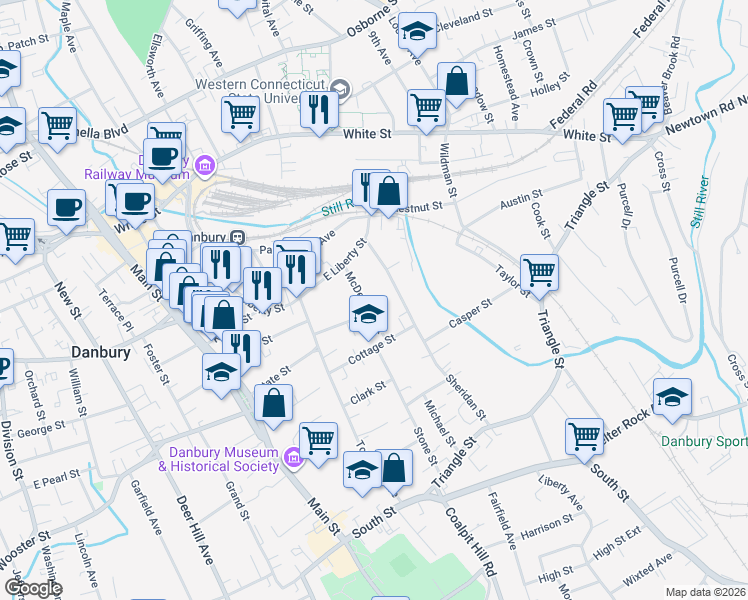The image size is (748, 600).
Task: Click the Deer Hill Ave label
Action: (195, 530)
